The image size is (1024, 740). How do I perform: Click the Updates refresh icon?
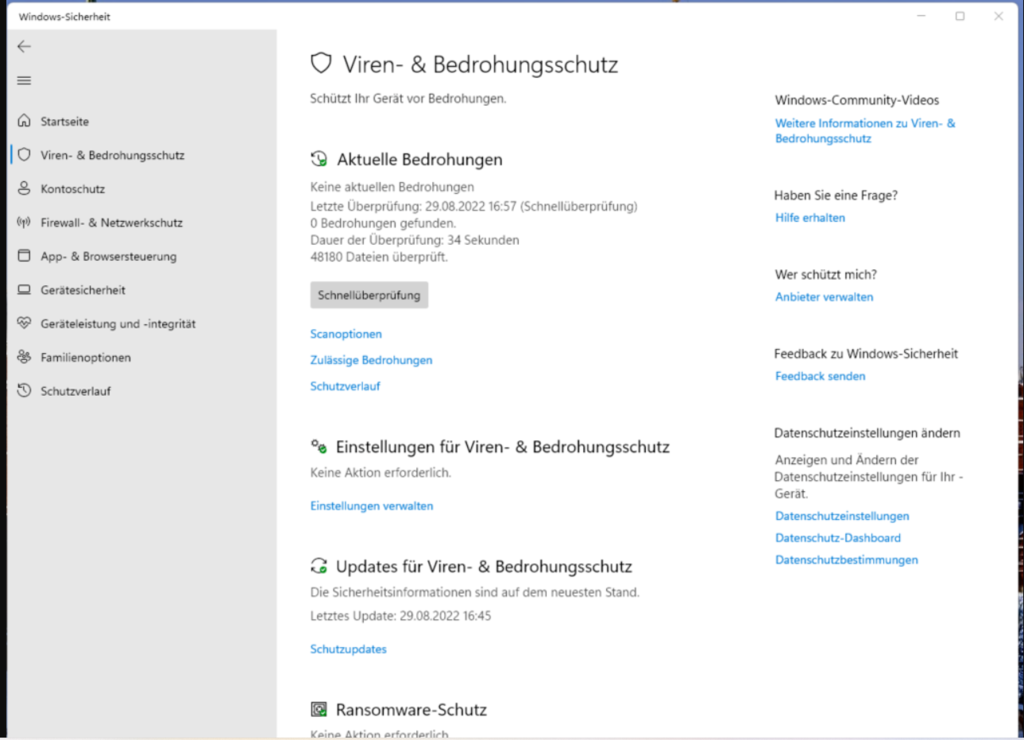319,566
